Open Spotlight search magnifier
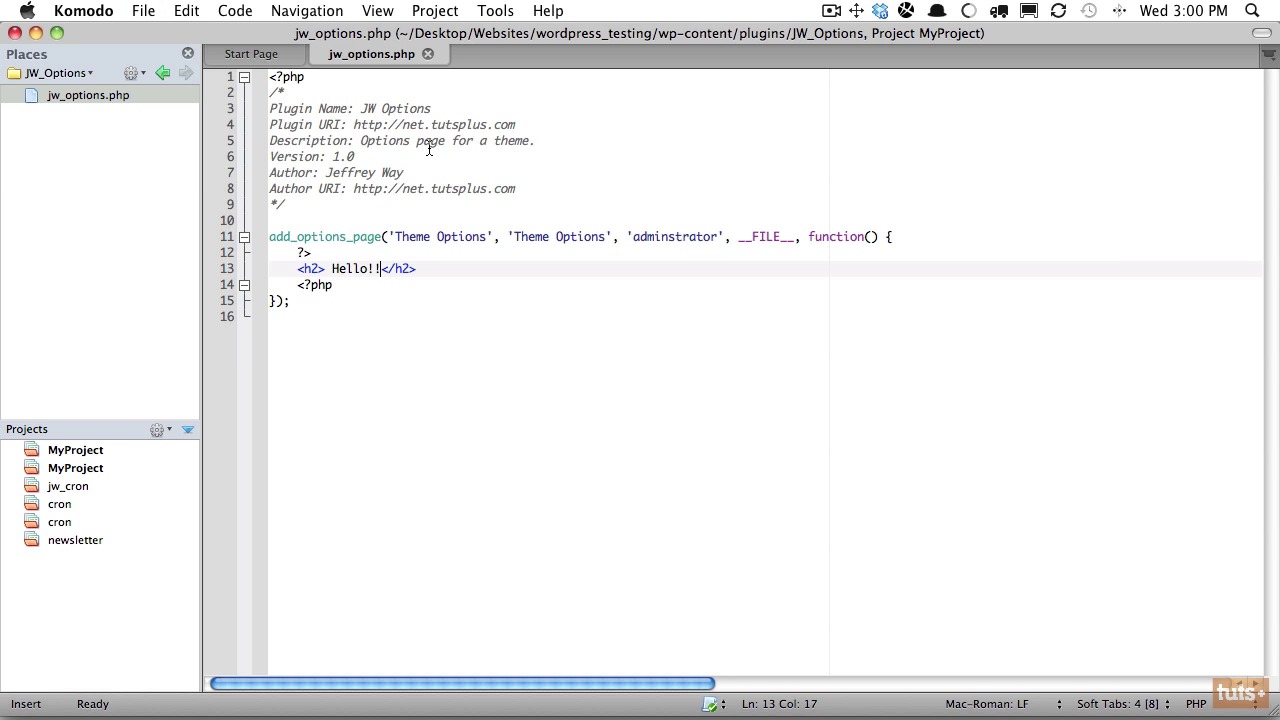Screen dimensions: 1280x720 click(1252, 11)
